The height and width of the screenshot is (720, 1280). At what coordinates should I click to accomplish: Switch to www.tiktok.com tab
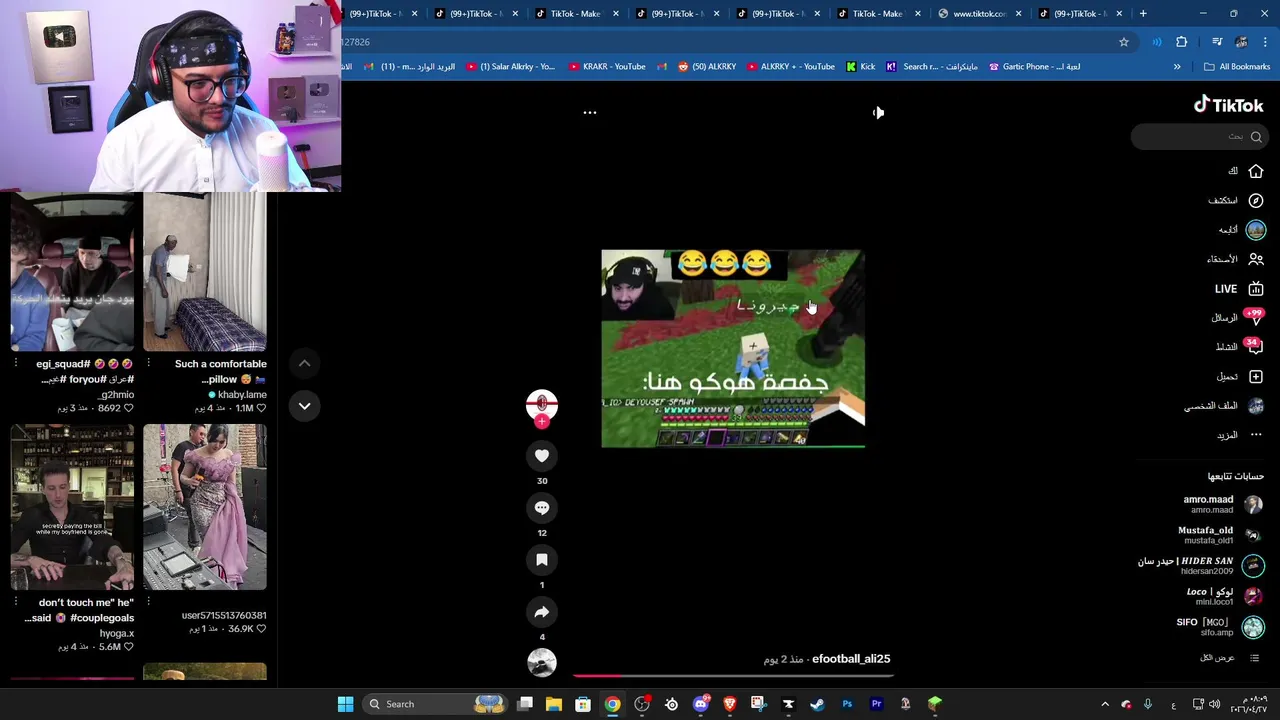[x=979, y=13]
